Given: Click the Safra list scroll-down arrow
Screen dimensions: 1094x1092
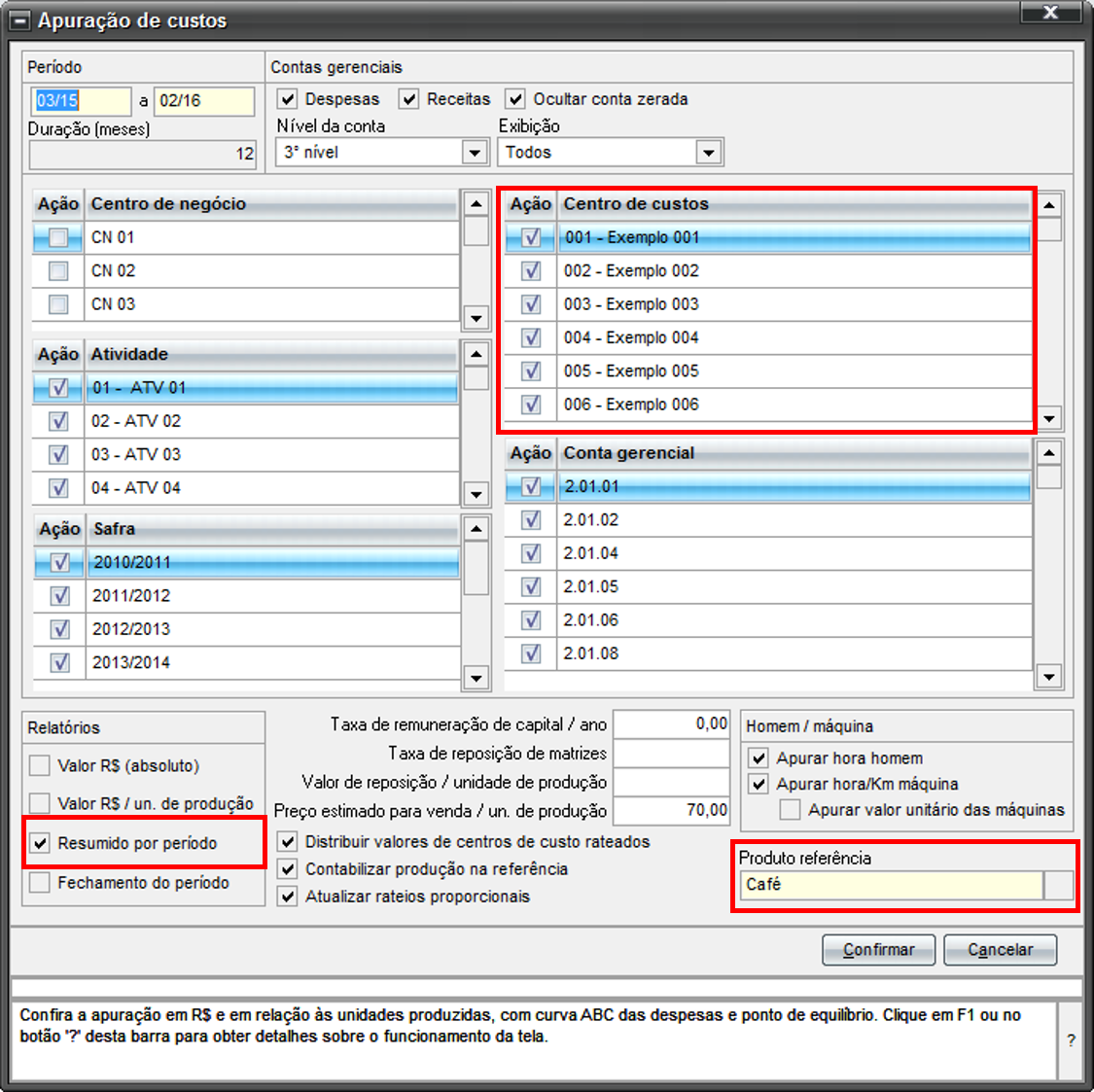Looking at the screenshot, I should point(476,677).
